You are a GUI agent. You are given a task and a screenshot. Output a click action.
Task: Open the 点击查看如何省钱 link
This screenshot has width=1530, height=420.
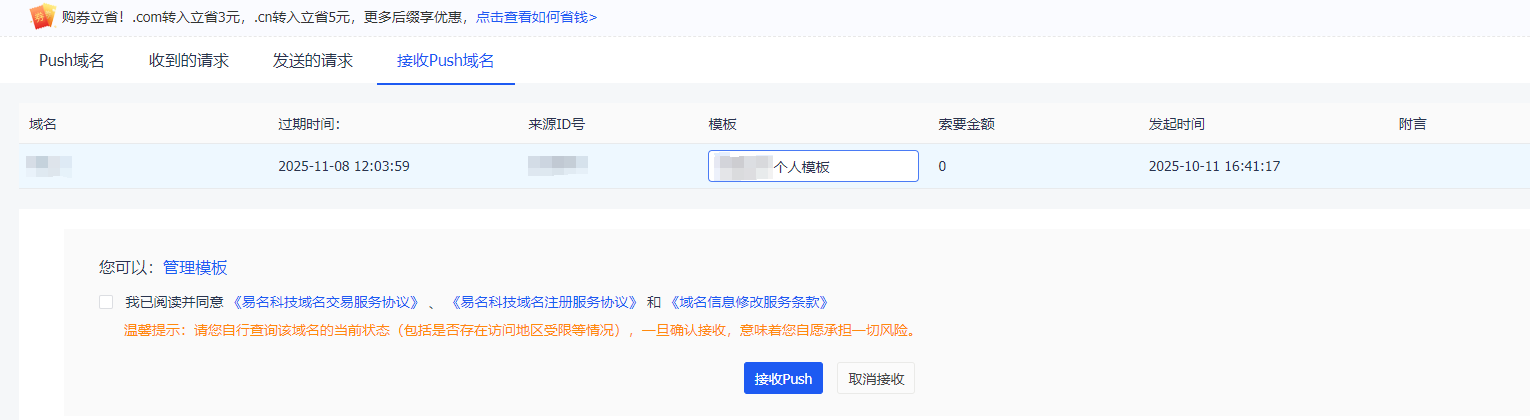pos(537,17)
